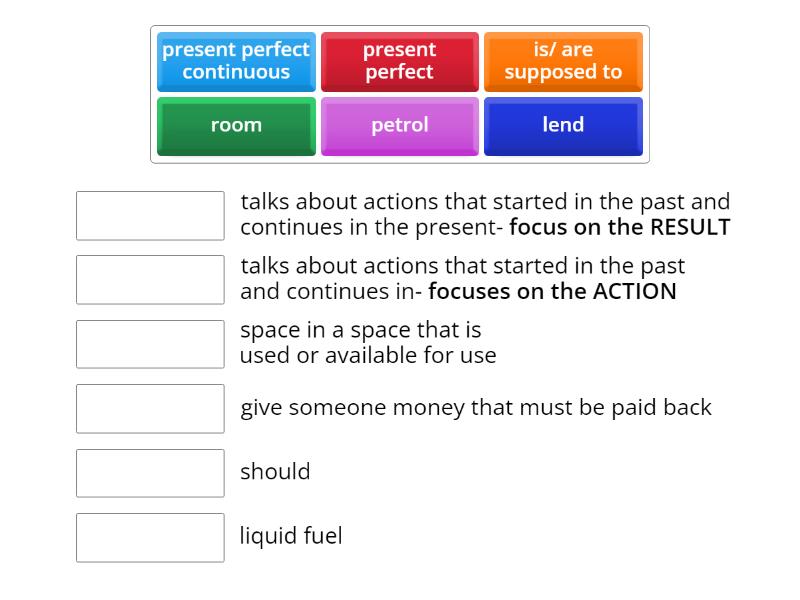
Task: Click the 'liquid fuel' definition text
Action: [291, 536]
